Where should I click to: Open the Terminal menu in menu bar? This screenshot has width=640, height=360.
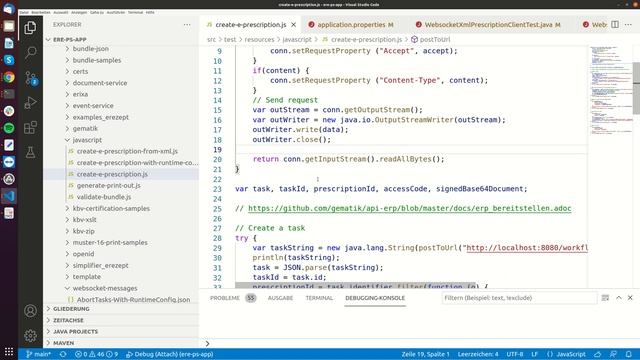[136, 12]
